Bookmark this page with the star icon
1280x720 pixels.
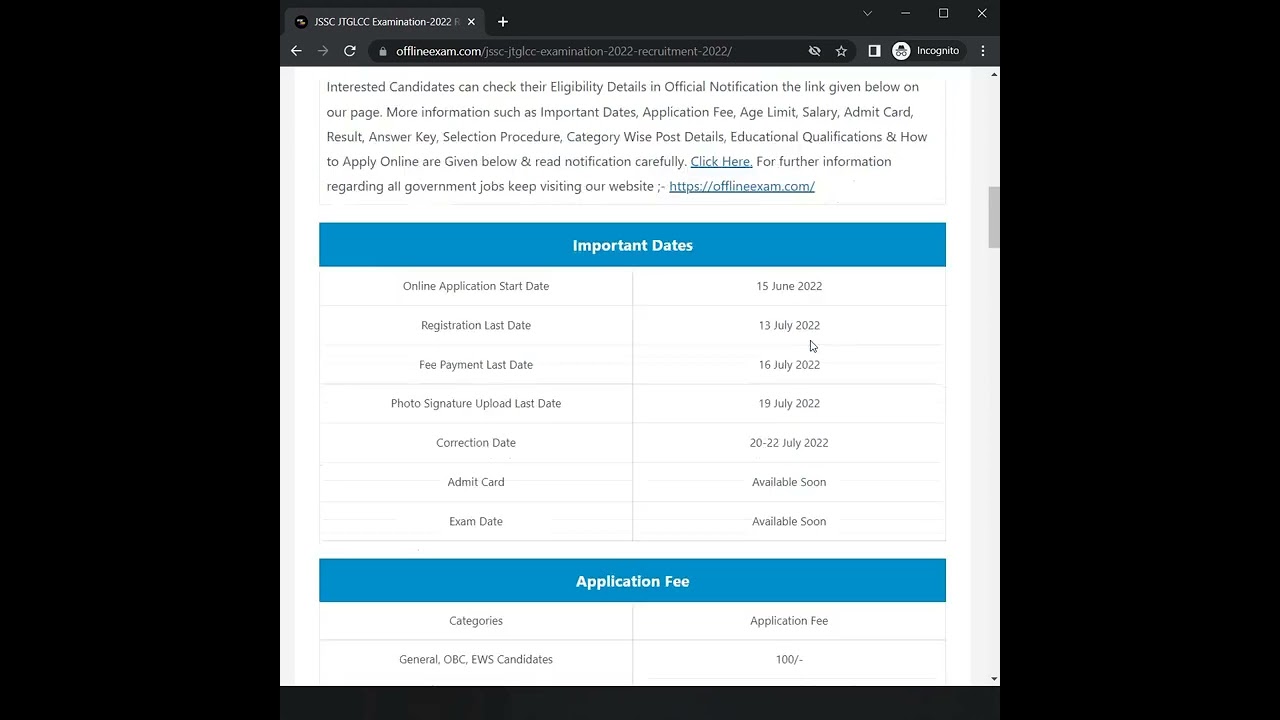click(x=841, y=51)
